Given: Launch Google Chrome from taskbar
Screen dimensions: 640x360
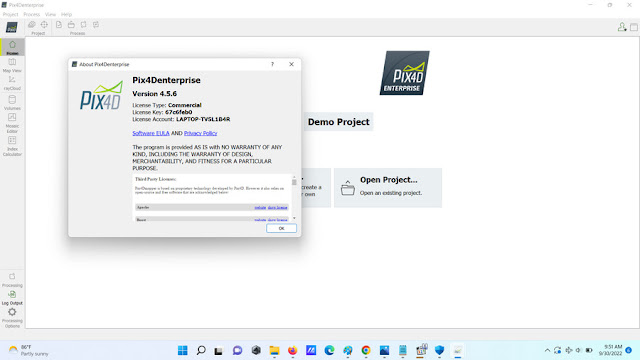Looking at the screenshot, I should [x=366, y=350].
